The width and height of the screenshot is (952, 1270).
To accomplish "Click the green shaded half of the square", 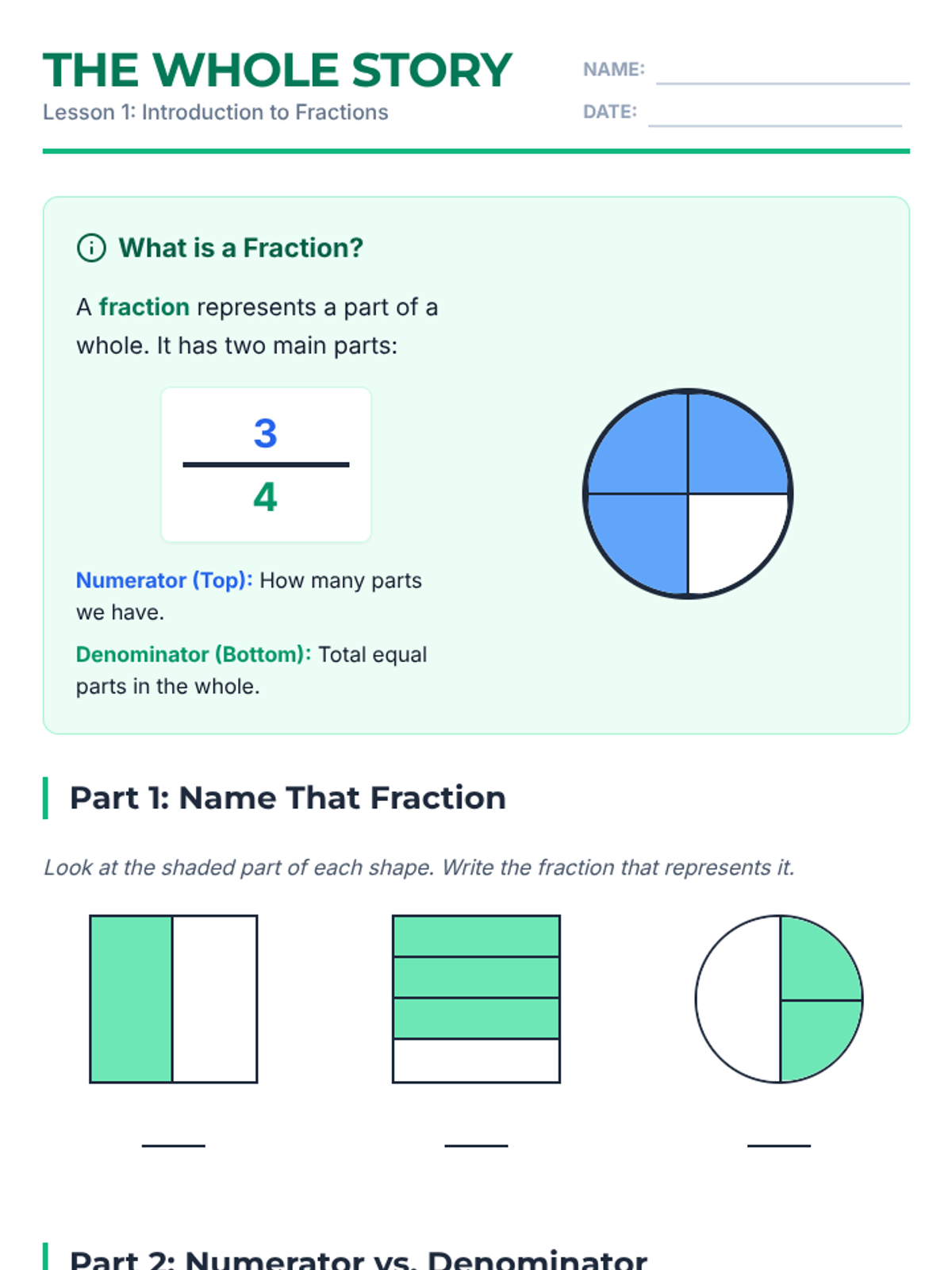I will [132, 999].
